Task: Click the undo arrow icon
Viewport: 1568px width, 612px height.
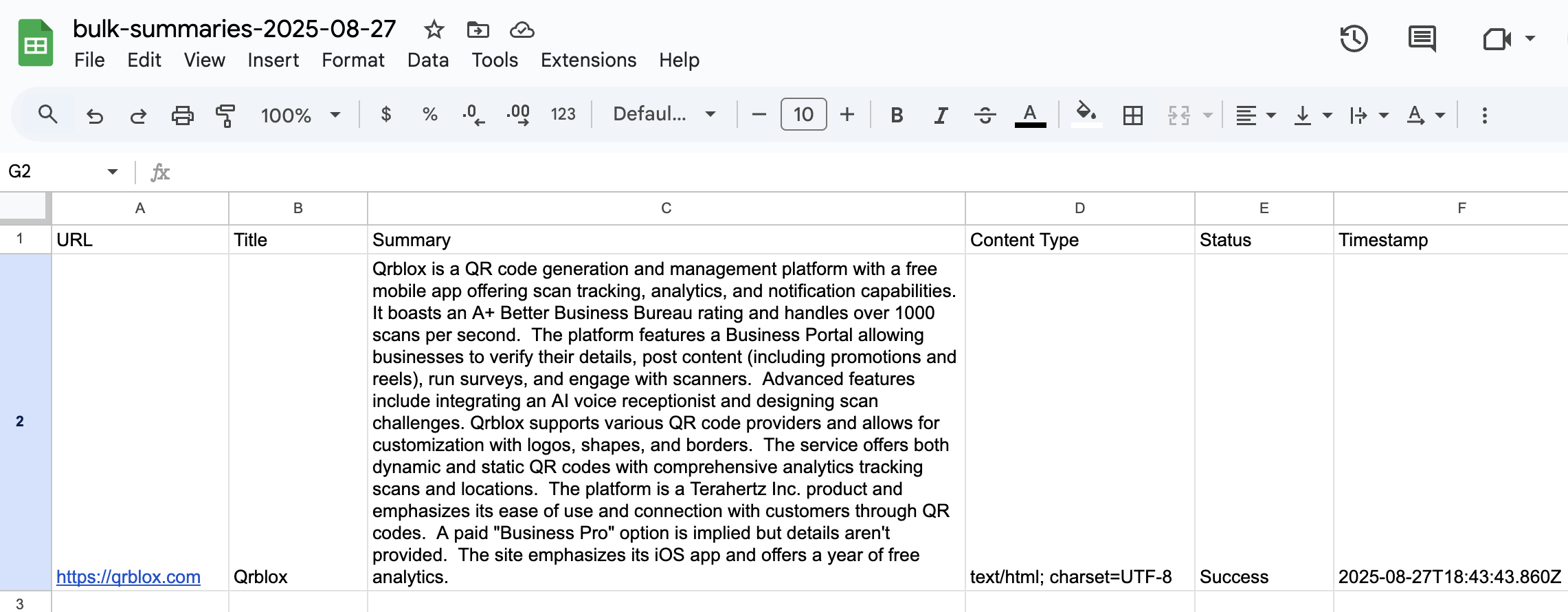Action: tap(95, 115)
